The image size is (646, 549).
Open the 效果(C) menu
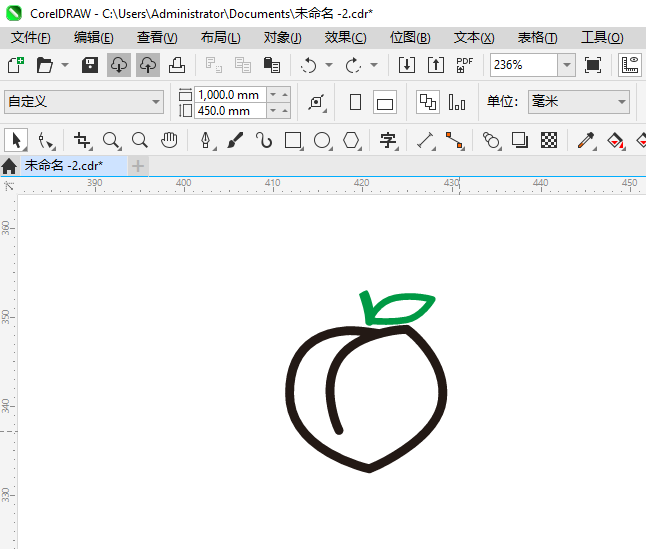click(x=346, y=37)
